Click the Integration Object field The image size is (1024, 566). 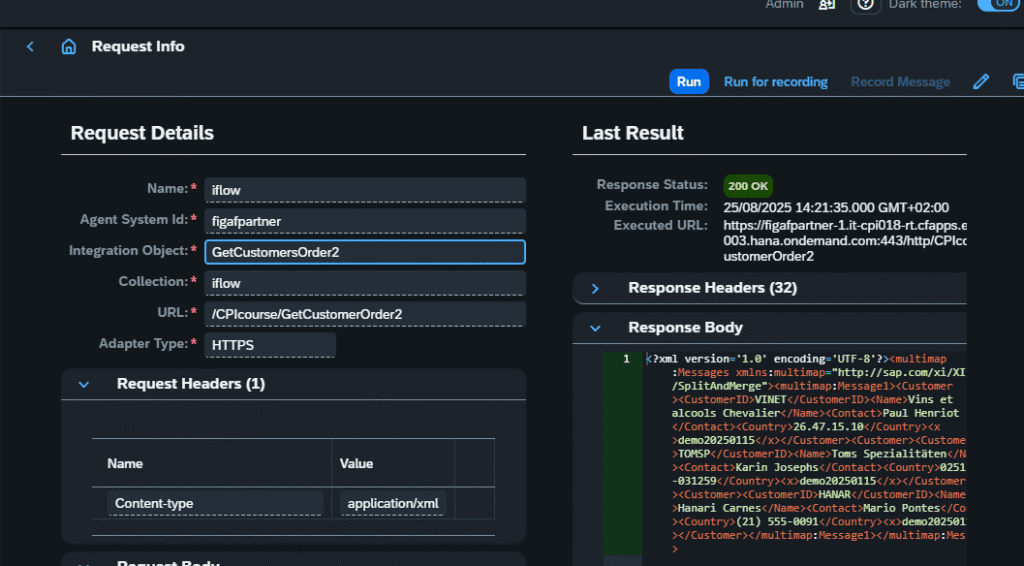(365, 252)
